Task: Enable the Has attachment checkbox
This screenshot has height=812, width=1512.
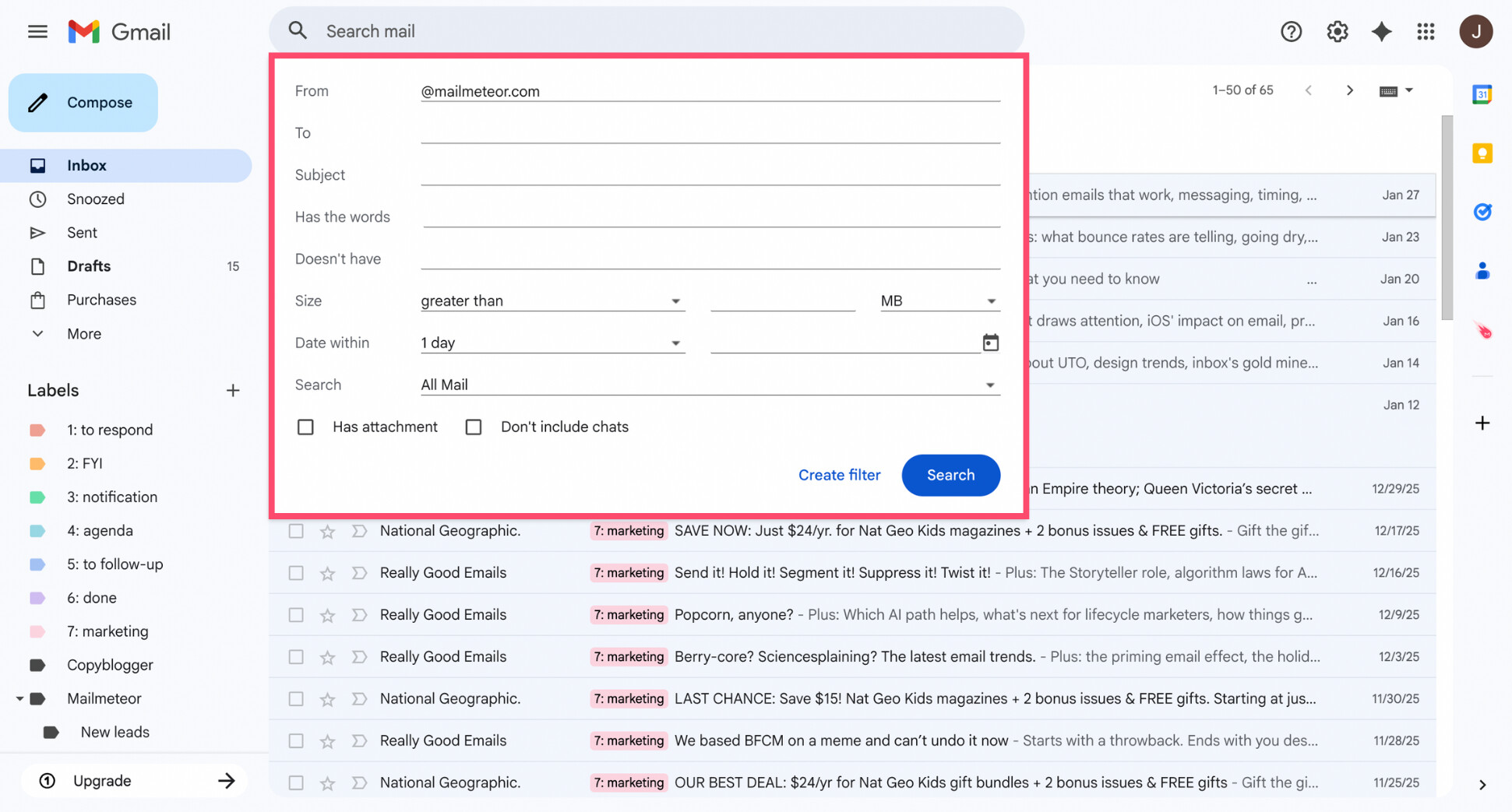Action: click(305, 427)
